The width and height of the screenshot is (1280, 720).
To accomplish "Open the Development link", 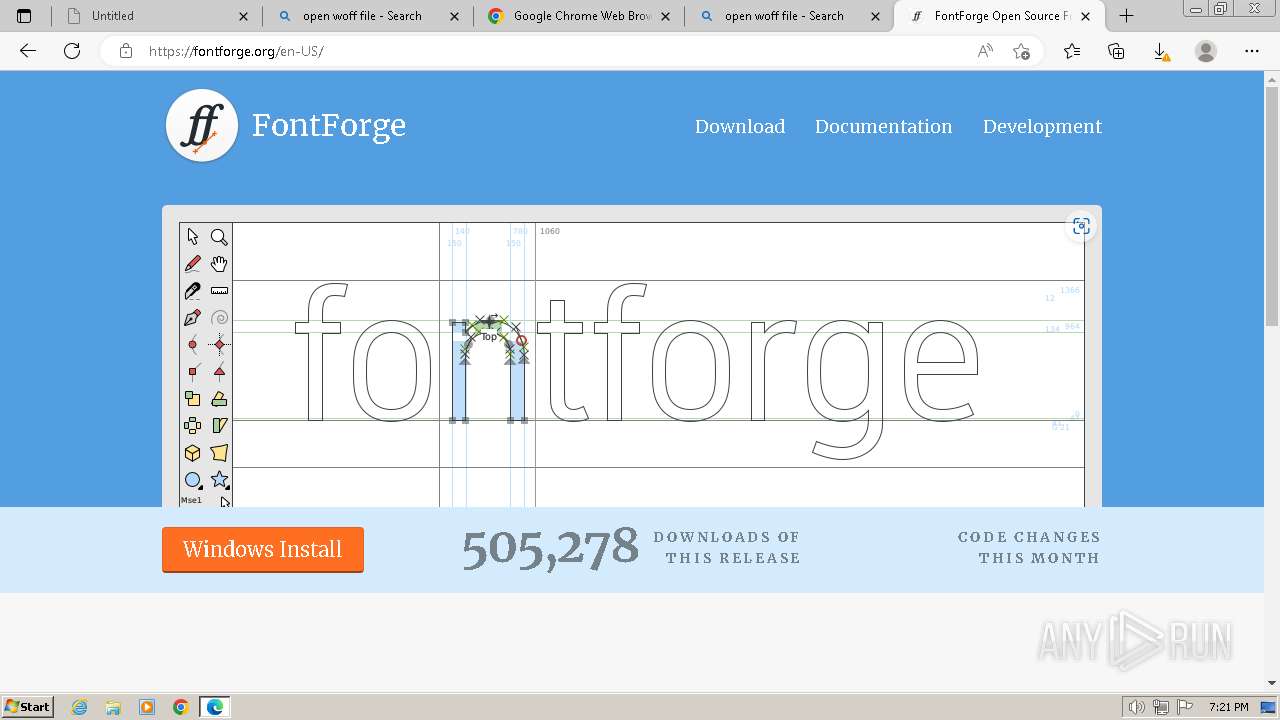I will coord(1042,127).
